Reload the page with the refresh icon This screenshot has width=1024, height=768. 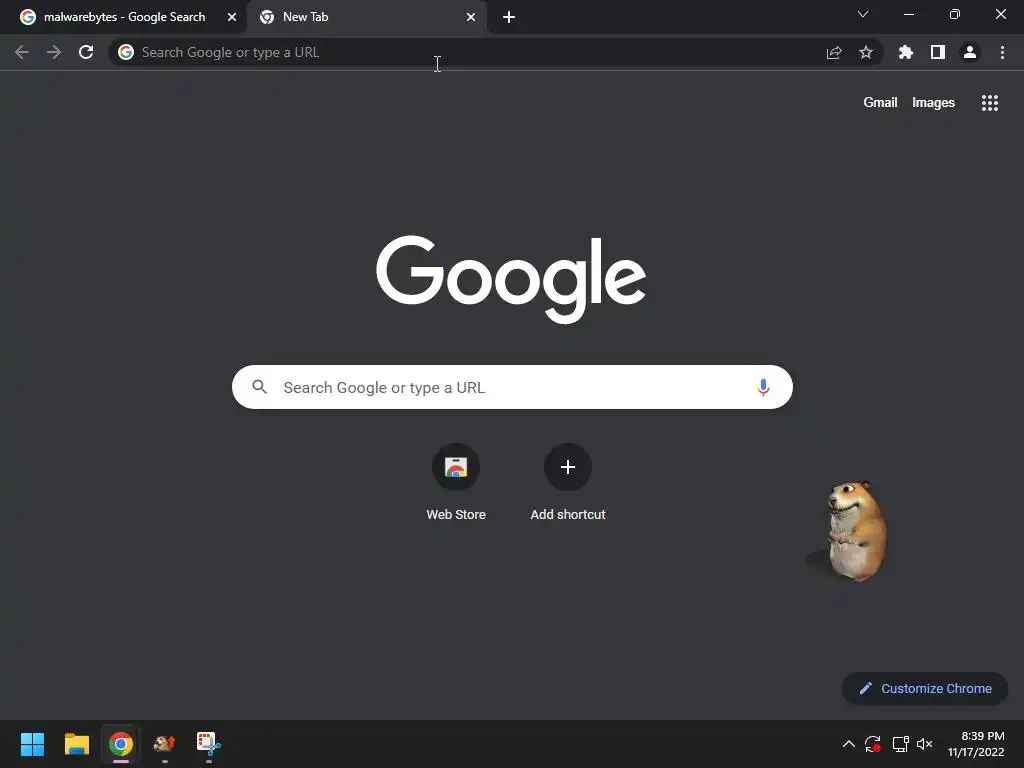(86, 52)
